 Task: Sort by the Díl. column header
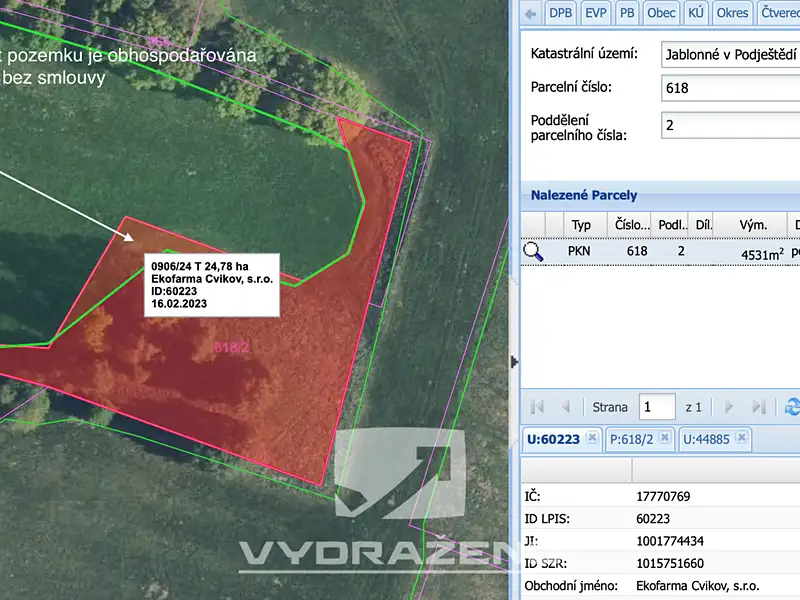[703, 225]
